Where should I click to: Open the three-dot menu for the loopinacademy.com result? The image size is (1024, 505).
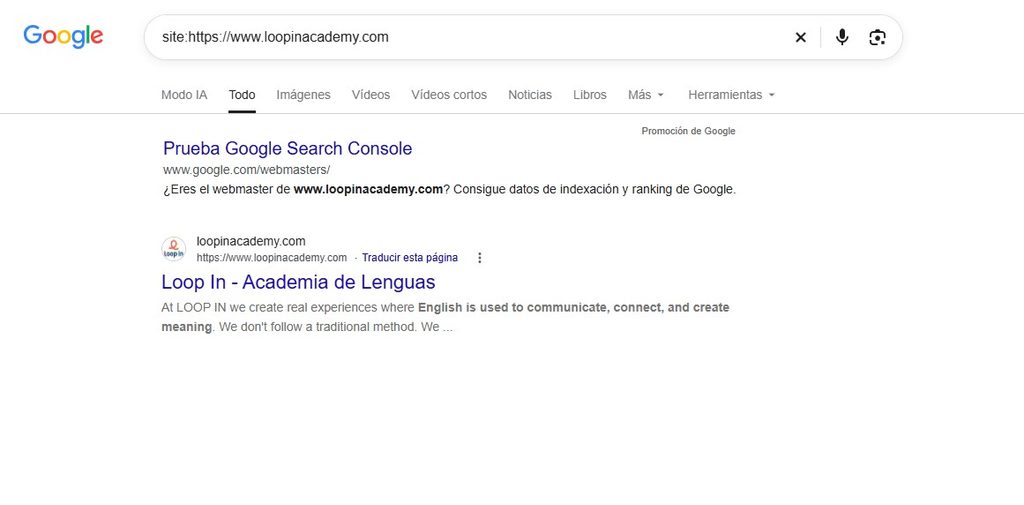coord(479,257)
